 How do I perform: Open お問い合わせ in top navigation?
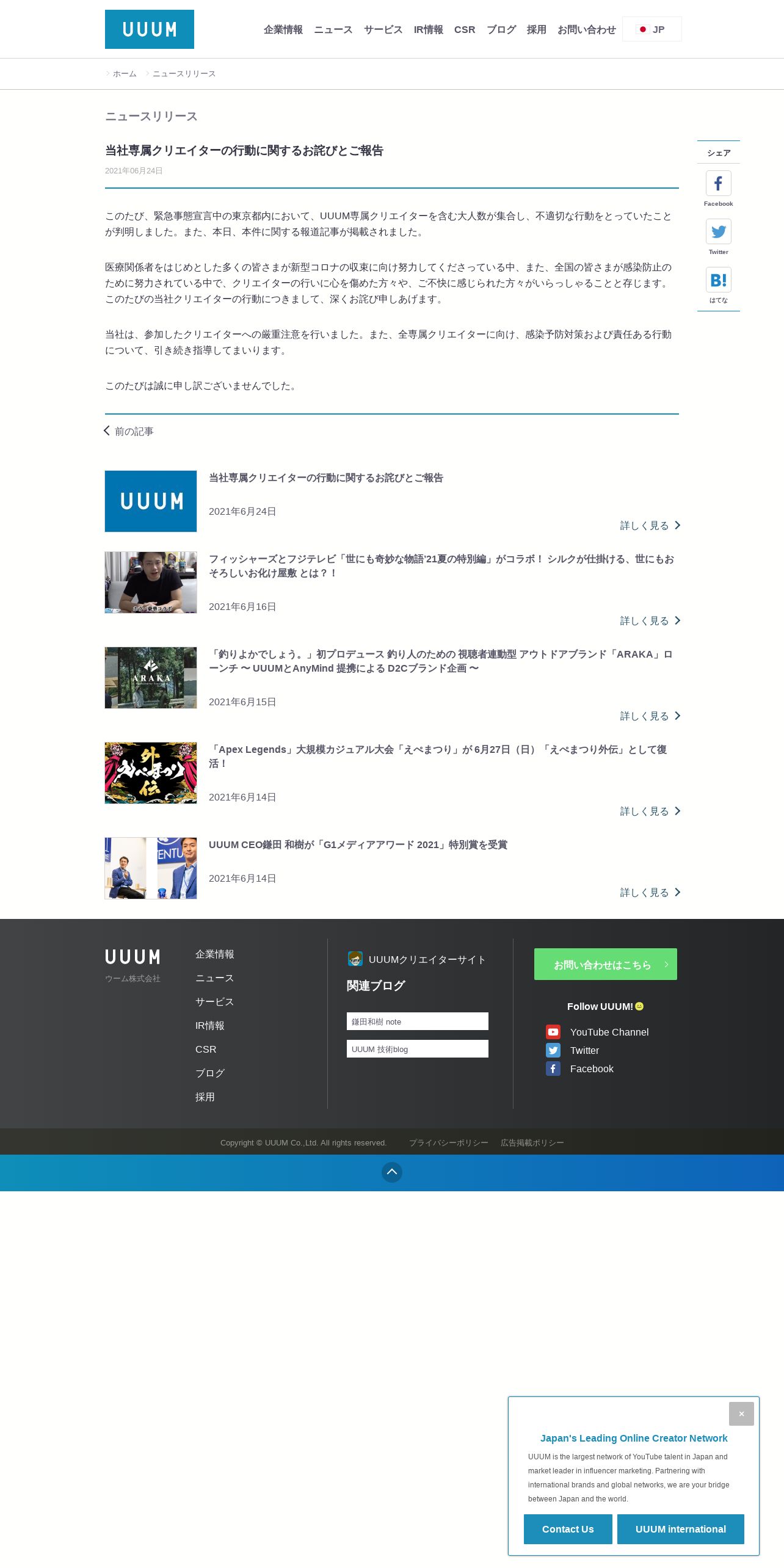point(587,29)
